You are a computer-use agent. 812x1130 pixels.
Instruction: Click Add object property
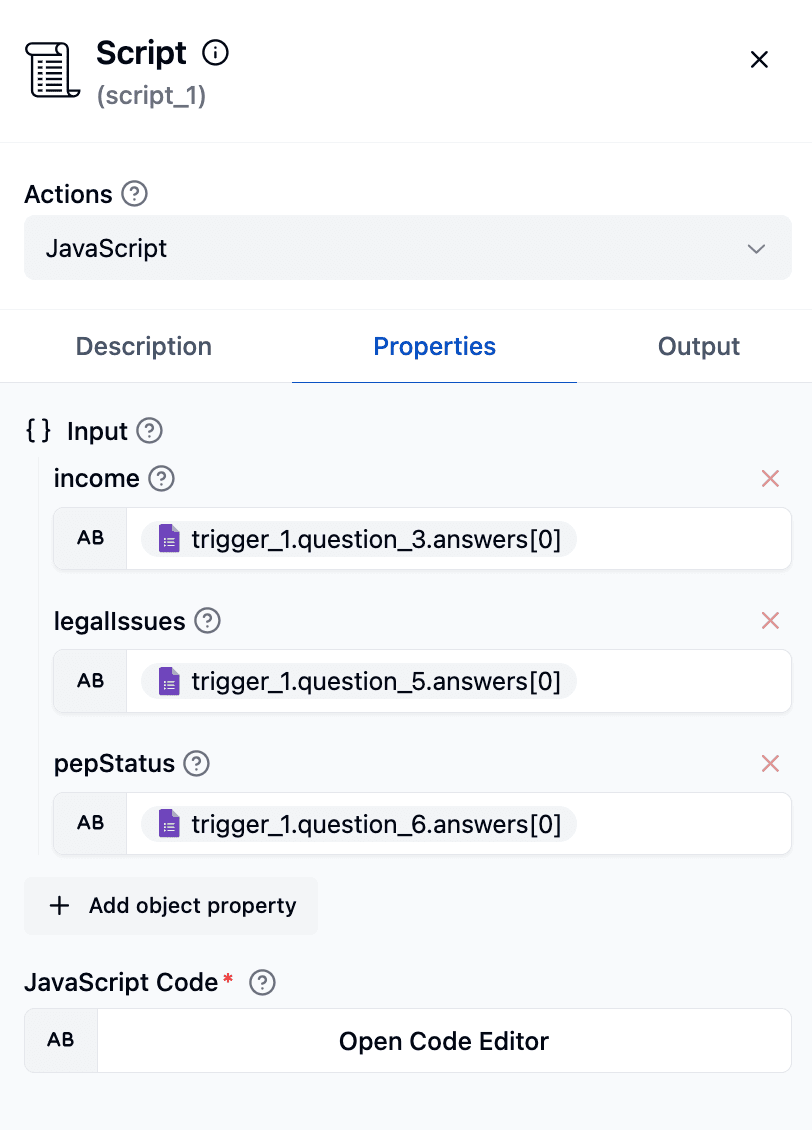[x=170, y=906]
